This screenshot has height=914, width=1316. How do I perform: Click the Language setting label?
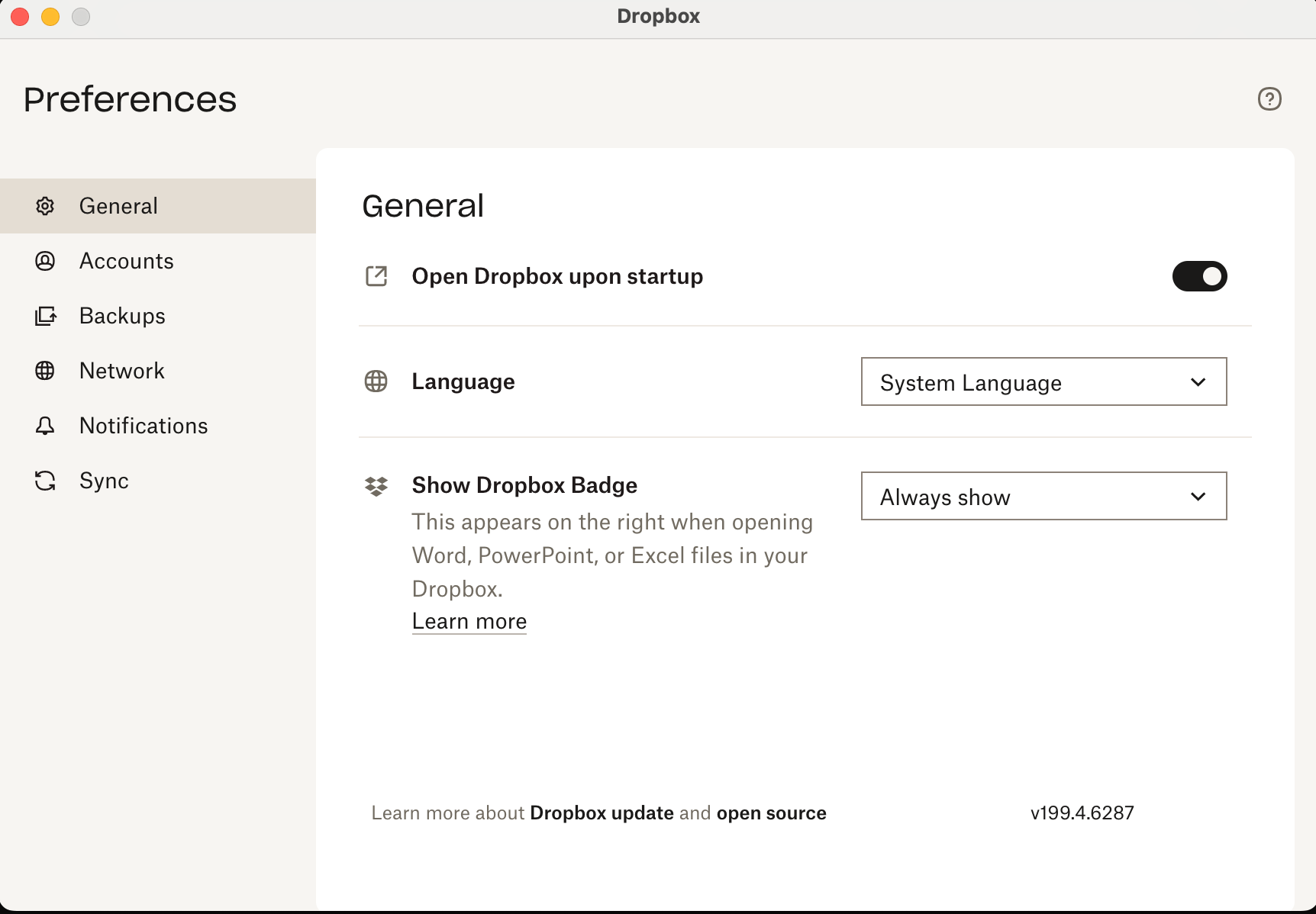[463, 381]
